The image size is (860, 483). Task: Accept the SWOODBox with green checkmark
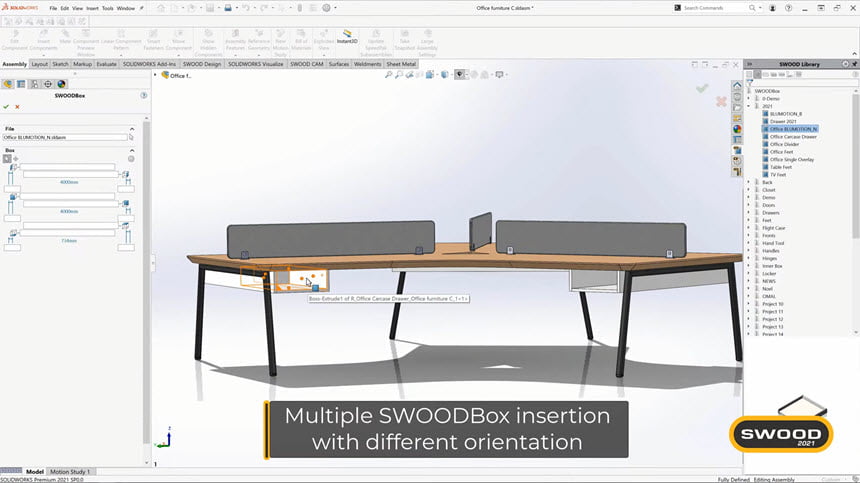click(6, 106)
